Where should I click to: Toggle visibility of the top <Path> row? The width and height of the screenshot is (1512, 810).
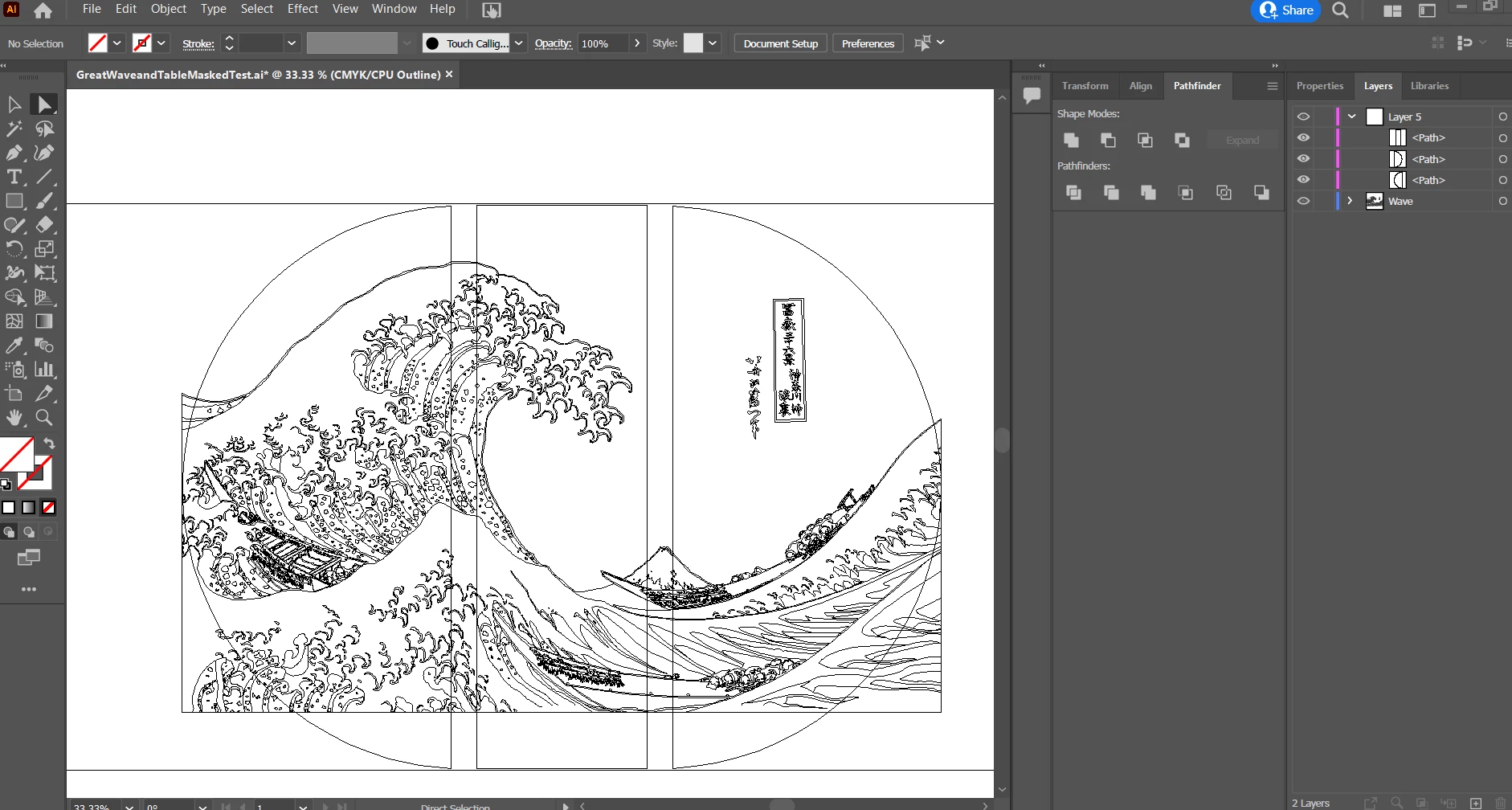click(x=1303, y=137)
